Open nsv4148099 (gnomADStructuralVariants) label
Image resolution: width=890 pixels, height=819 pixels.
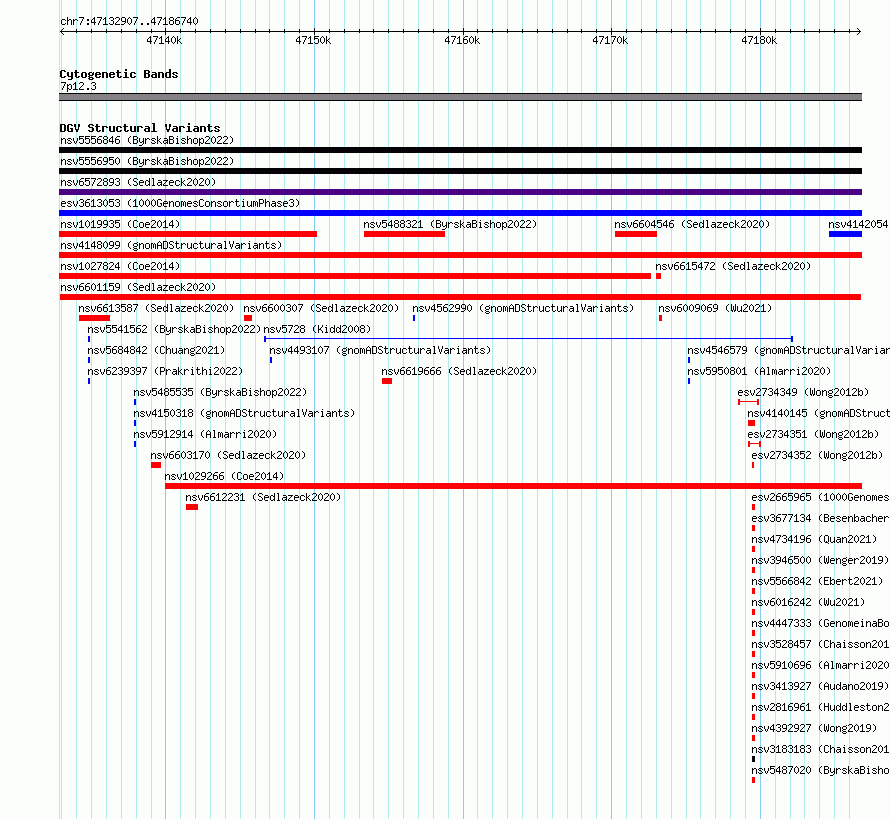pos(171,245)
